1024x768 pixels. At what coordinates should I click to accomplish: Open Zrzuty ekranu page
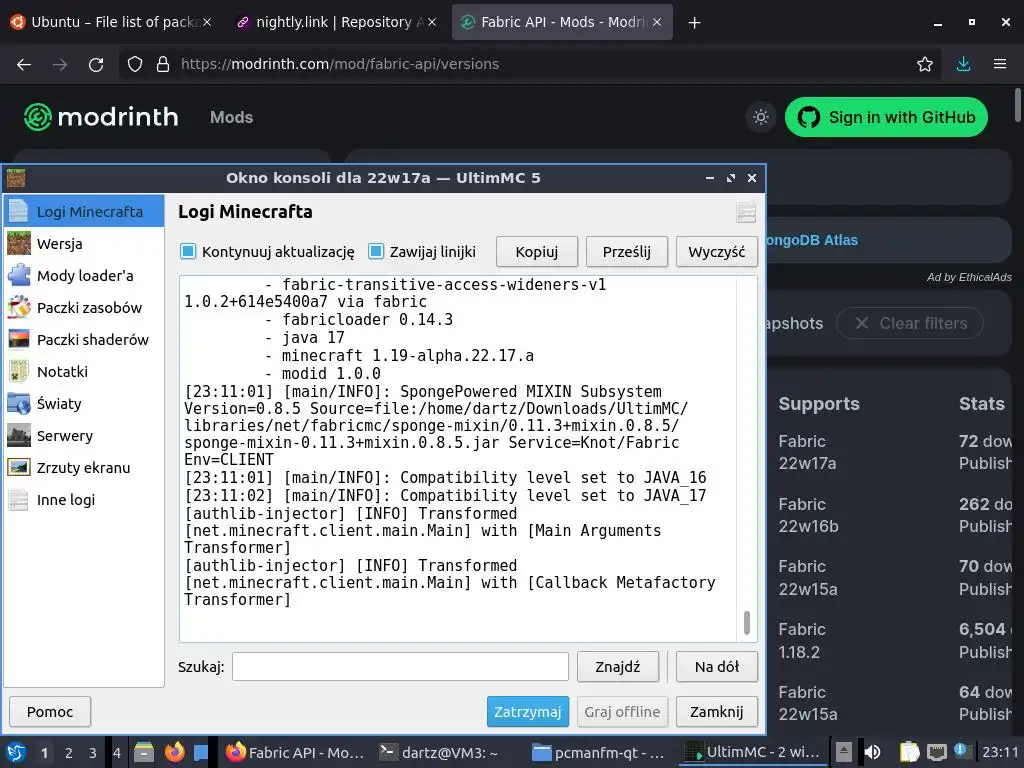(84, 468)
